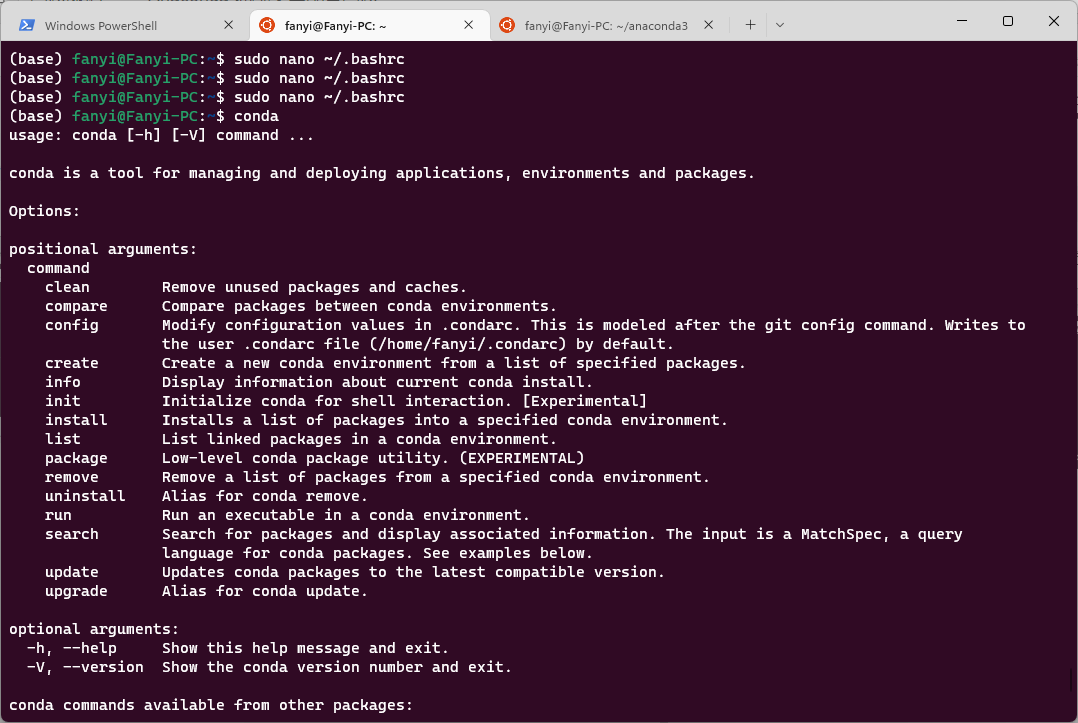Click the 'config' command name

[72, 325]
